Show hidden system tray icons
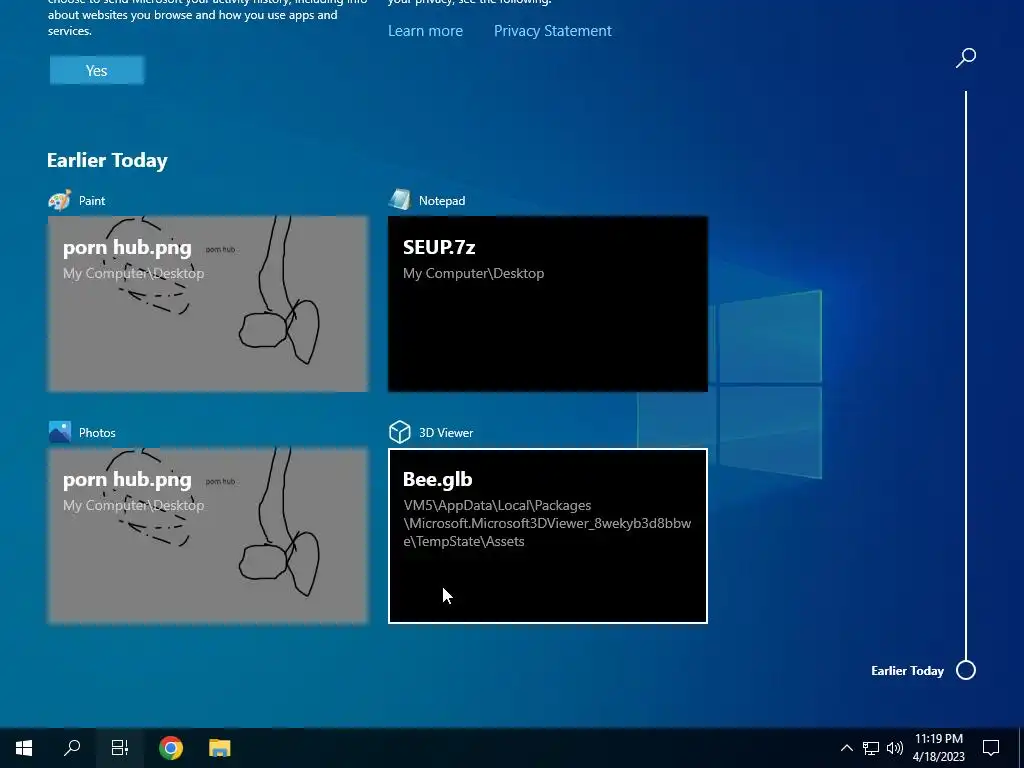The image size is (1024, 768). click(x=846, y=748)
